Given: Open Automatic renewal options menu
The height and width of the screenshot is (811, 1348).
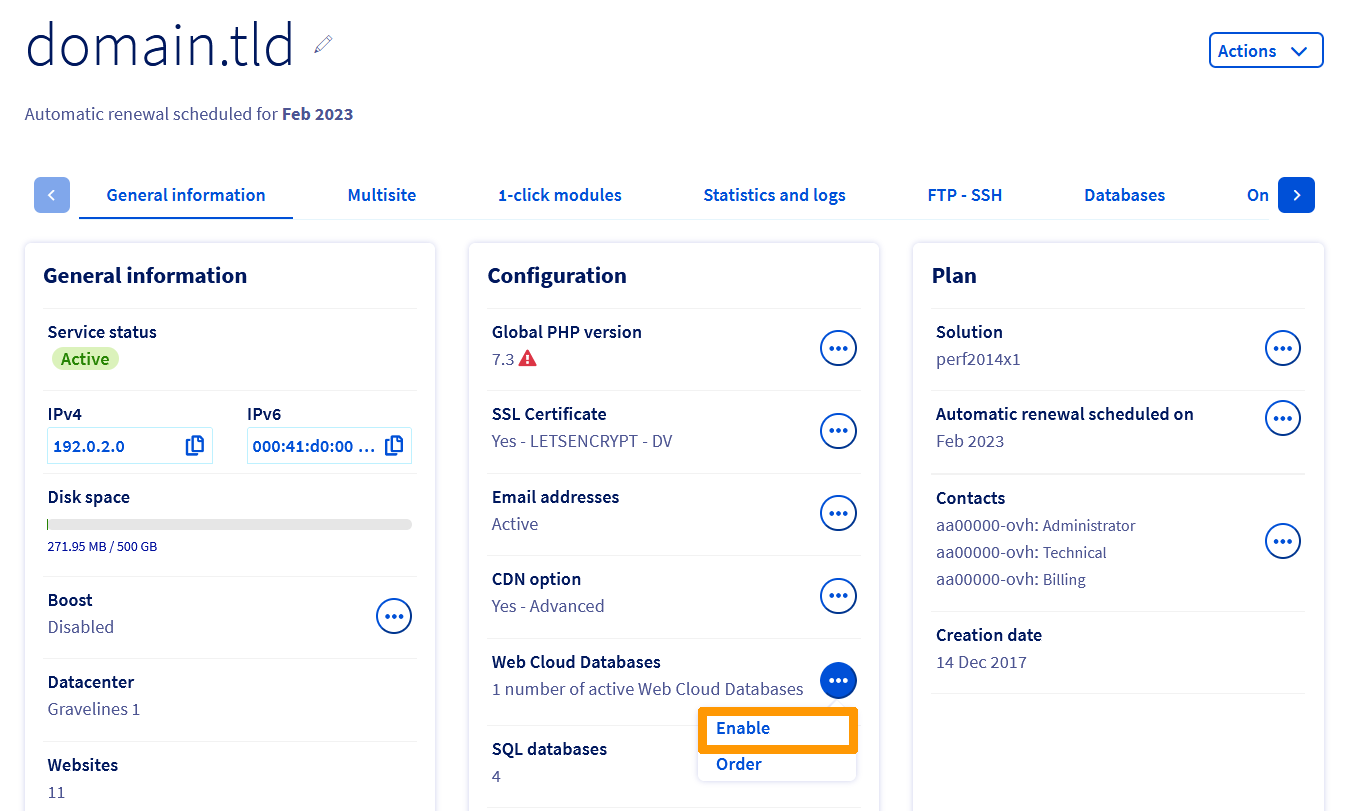Looking at the screenshot, I should coord(1282,418).
